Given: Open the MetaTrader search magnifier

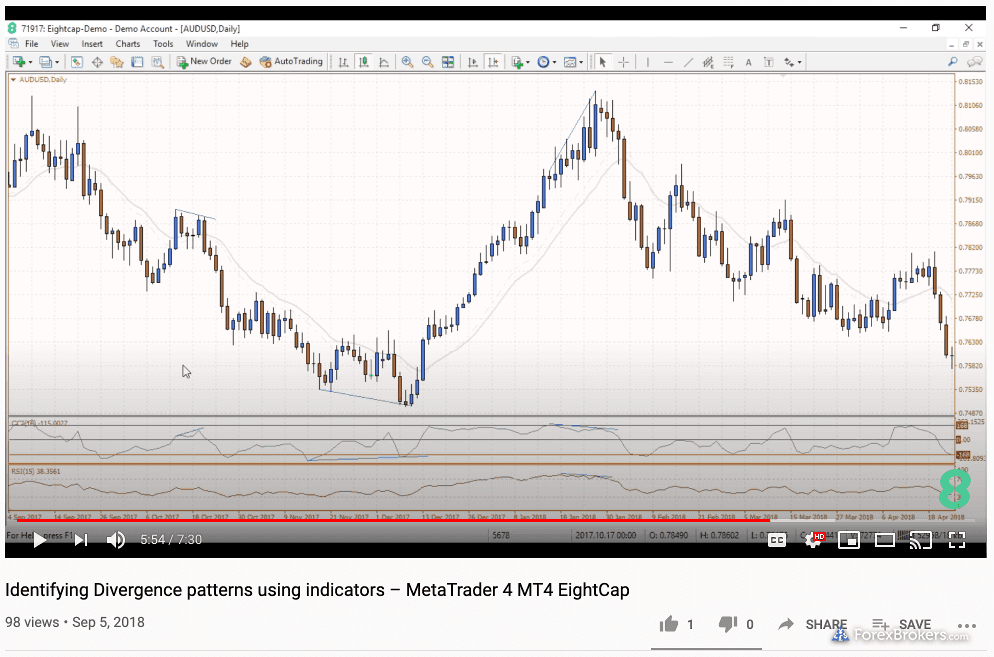Looking at the screenshot, I should [x=952, y=62].
